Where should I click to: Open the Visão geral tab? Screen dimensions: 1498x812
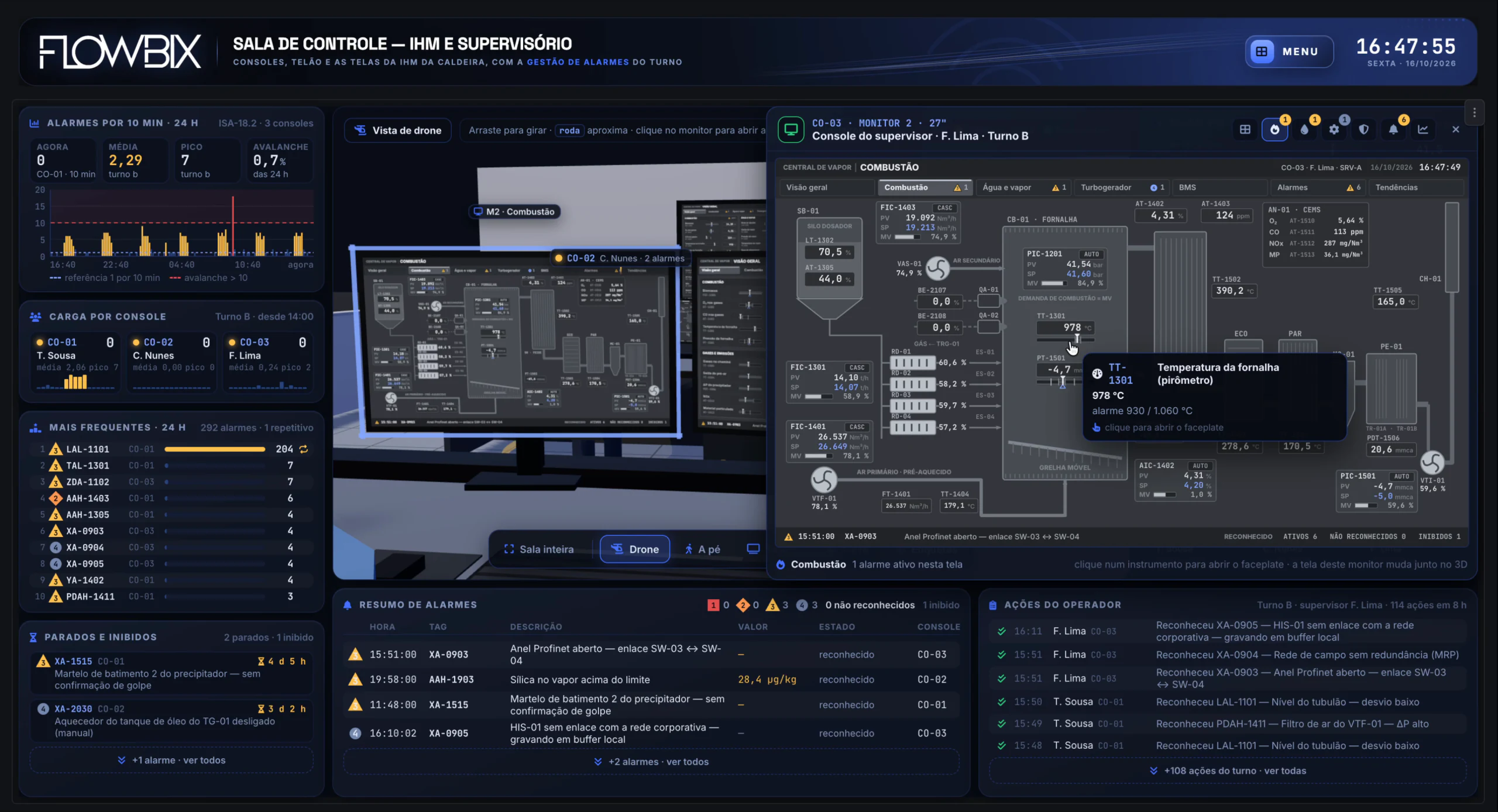(826, 187)
